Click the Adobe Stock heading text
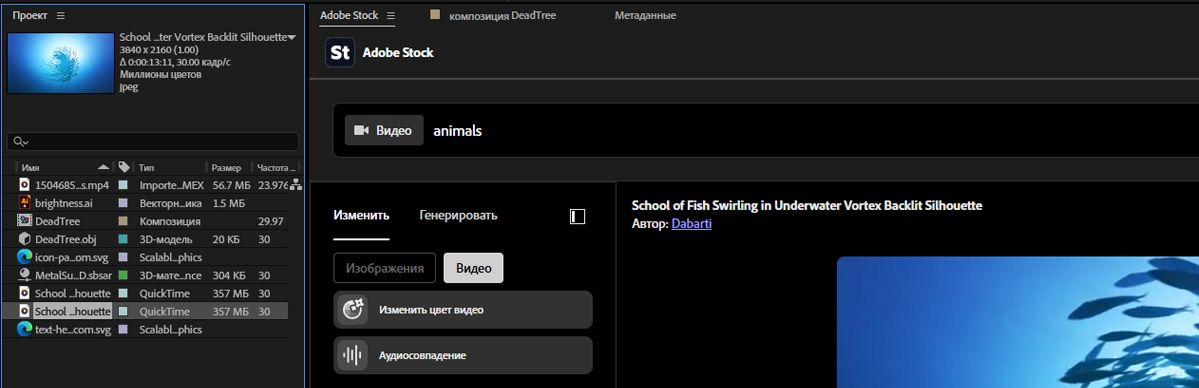 coord(398,53)
